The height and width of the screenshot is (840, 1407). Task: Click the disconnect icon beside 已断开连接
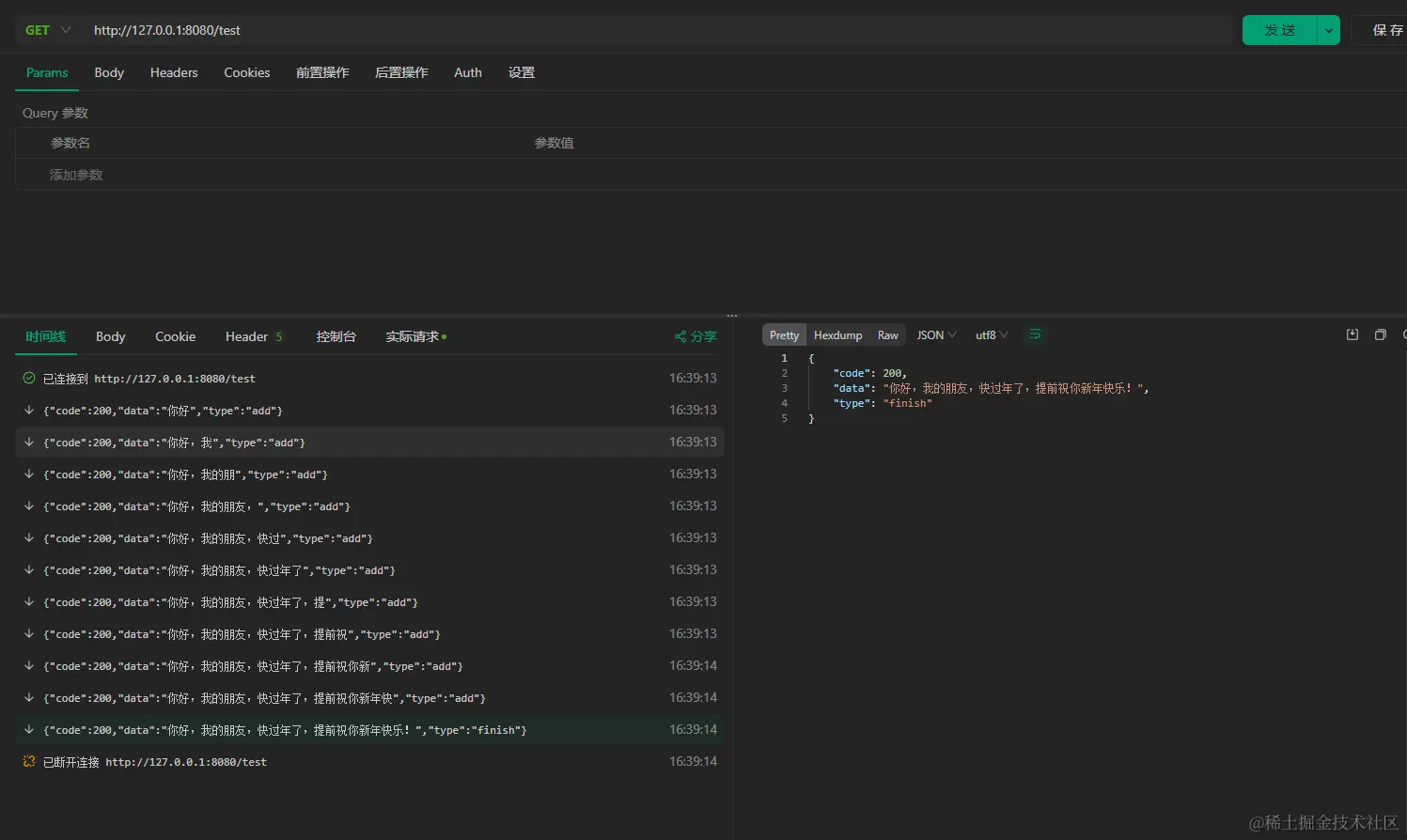click(28, 761)
